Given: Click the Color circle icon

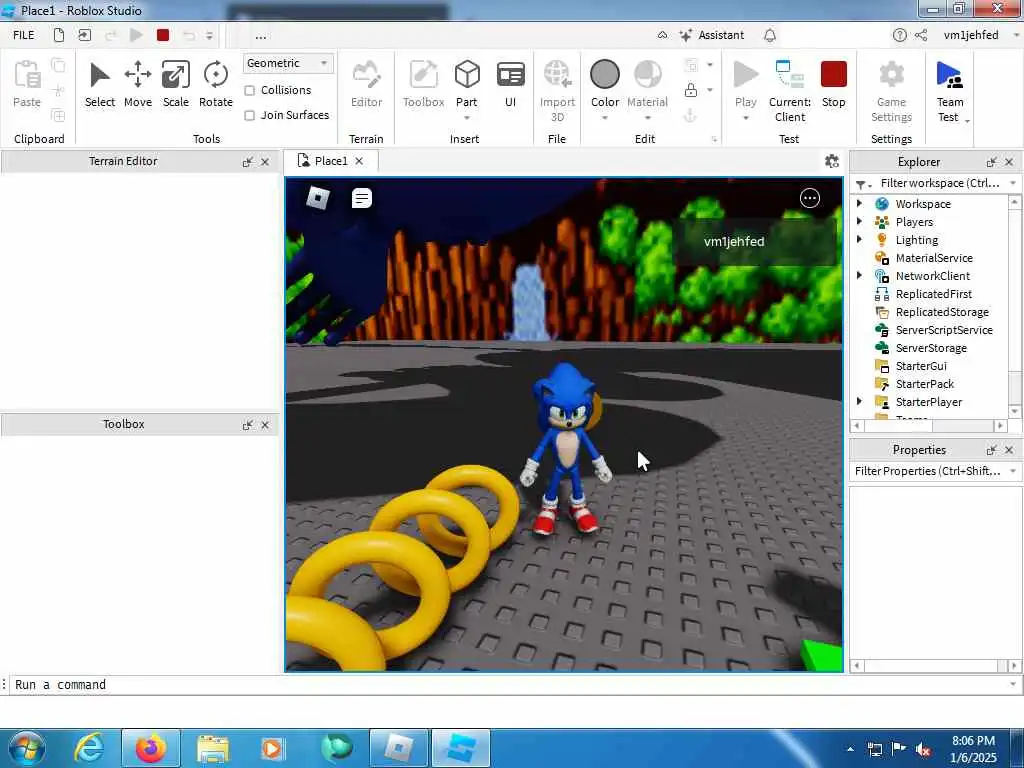Looking at the screenshot, I should pyautogui.click(x=605, y=74).
